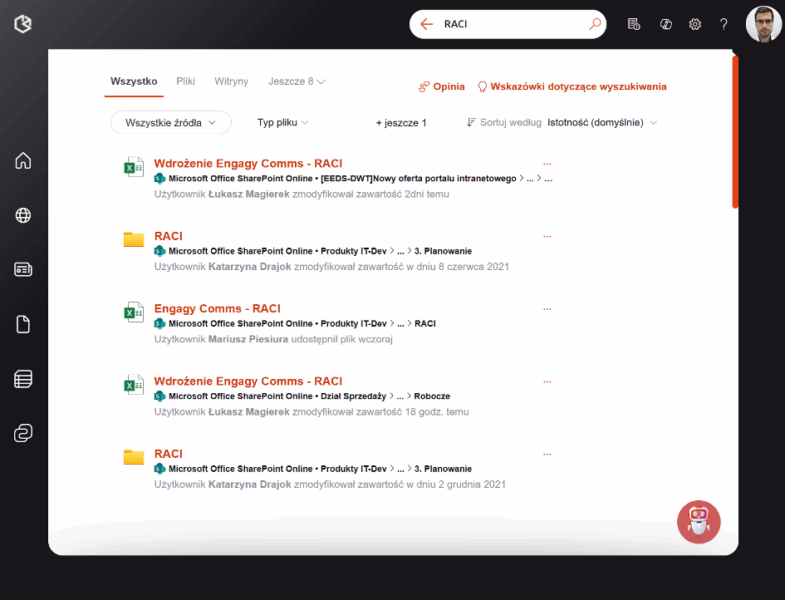Click author name Mariusz Piesiura
Image resolution: width=785 pixels, height=600 pixels.
click(248, 339)
